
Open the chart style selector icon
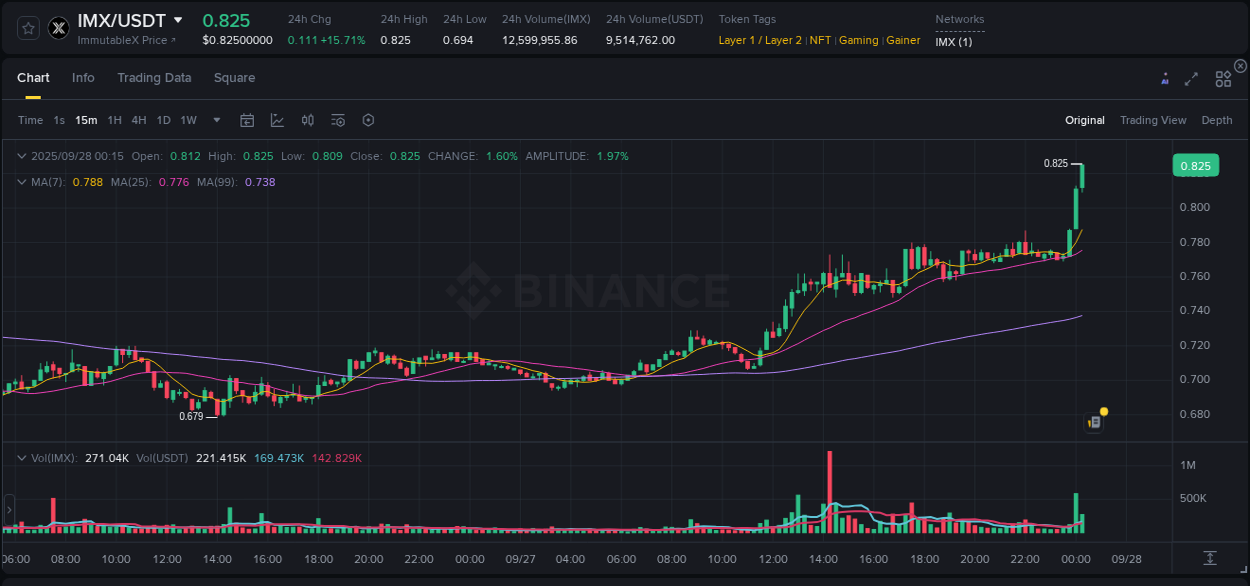pyautogui.click(x=277, y=120)
